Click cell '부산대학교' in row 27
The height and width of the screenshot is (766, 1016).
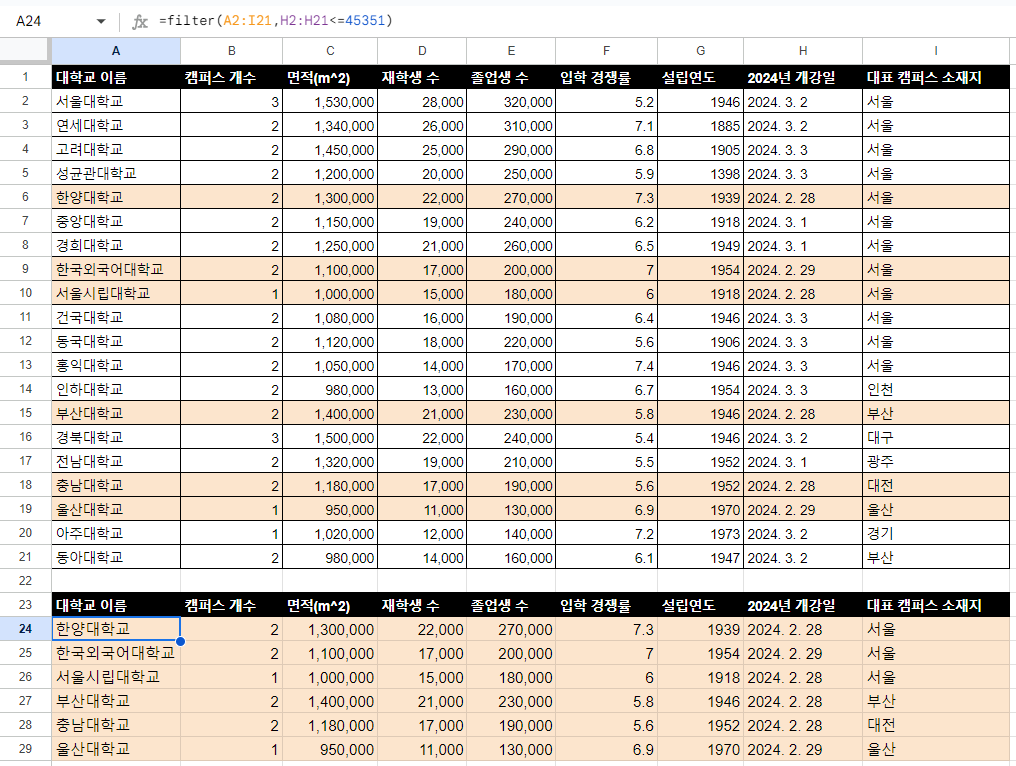[x=116, y=701]
